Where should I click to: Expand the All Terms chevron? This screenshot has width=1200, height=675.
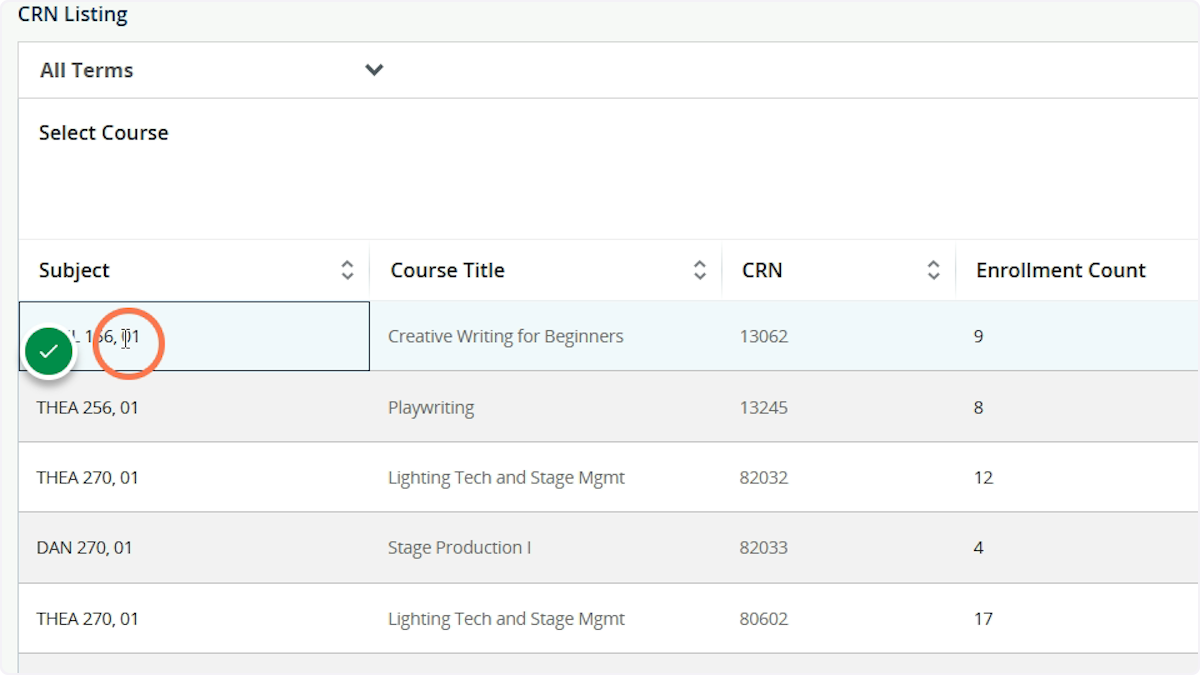(374, 70)
